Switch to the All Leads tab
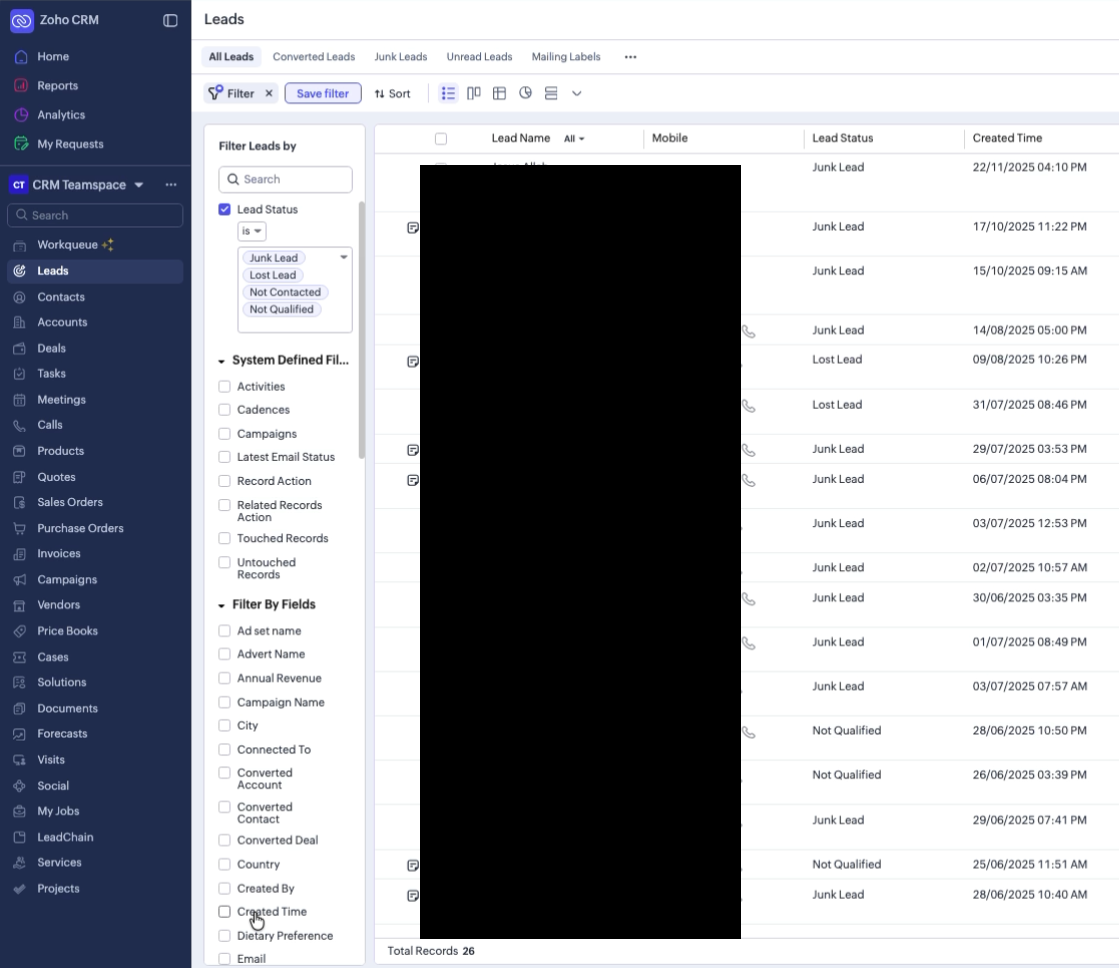 (231, 57)
